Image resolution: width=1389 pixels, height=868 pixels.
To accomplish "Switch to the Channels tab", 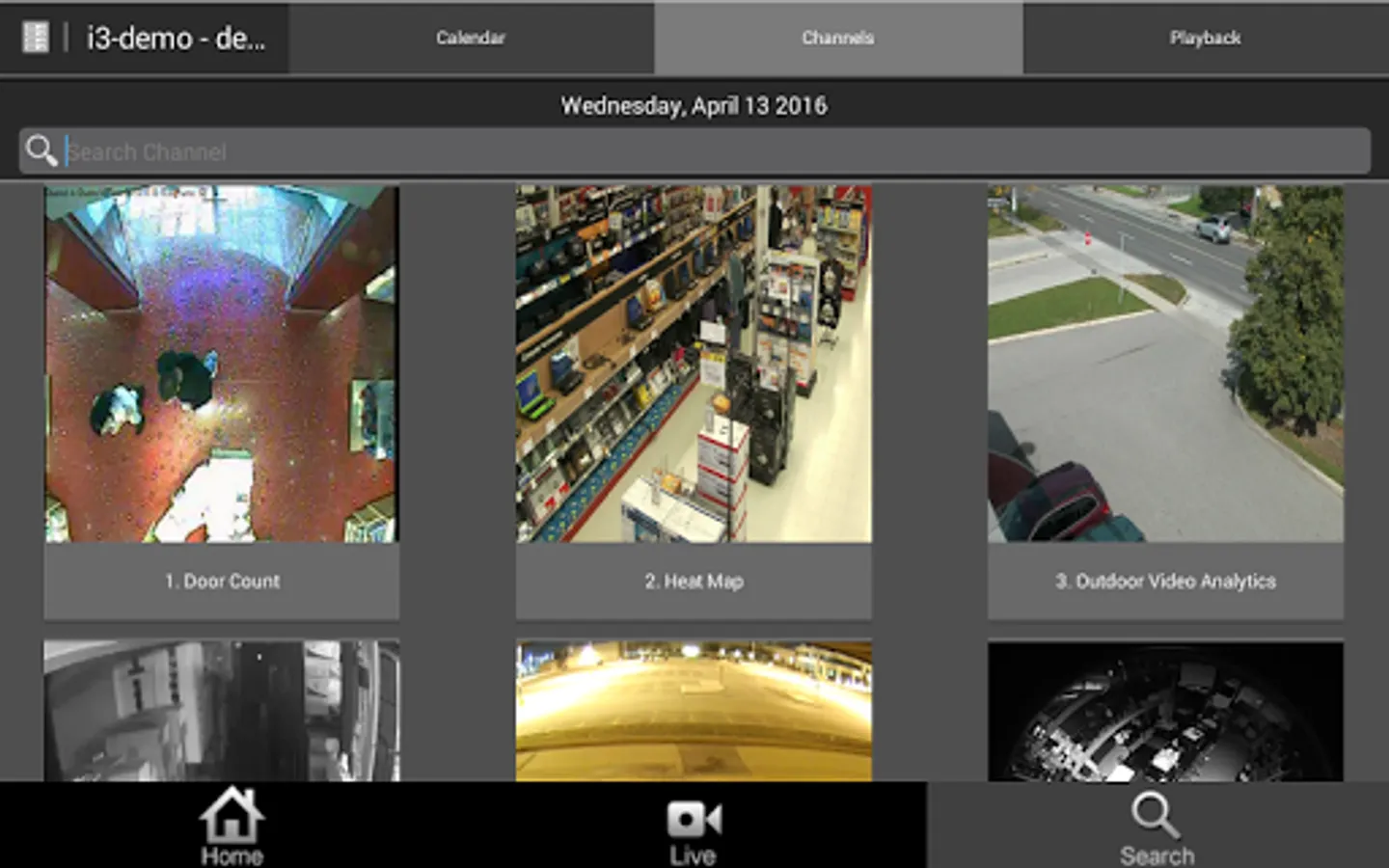I will 838,38.
